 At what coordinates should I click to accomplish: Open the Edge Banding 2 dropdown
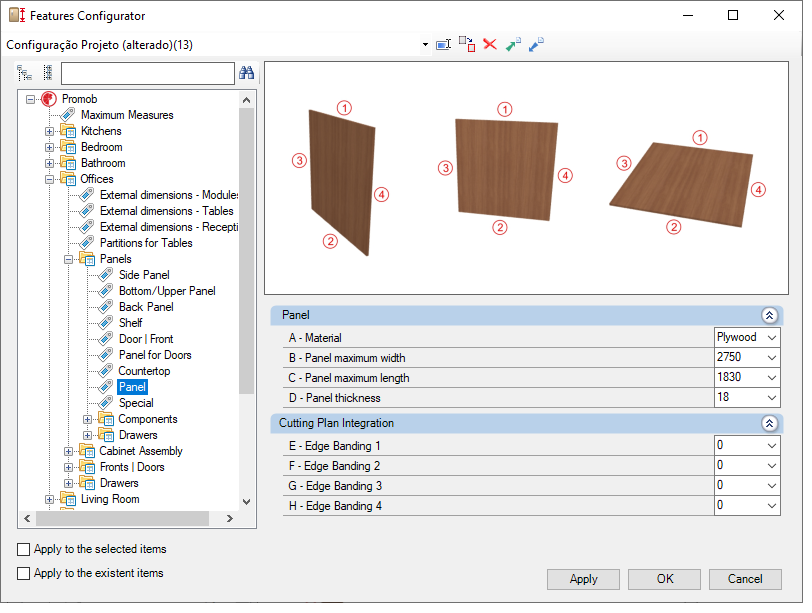tap(772, 465)
